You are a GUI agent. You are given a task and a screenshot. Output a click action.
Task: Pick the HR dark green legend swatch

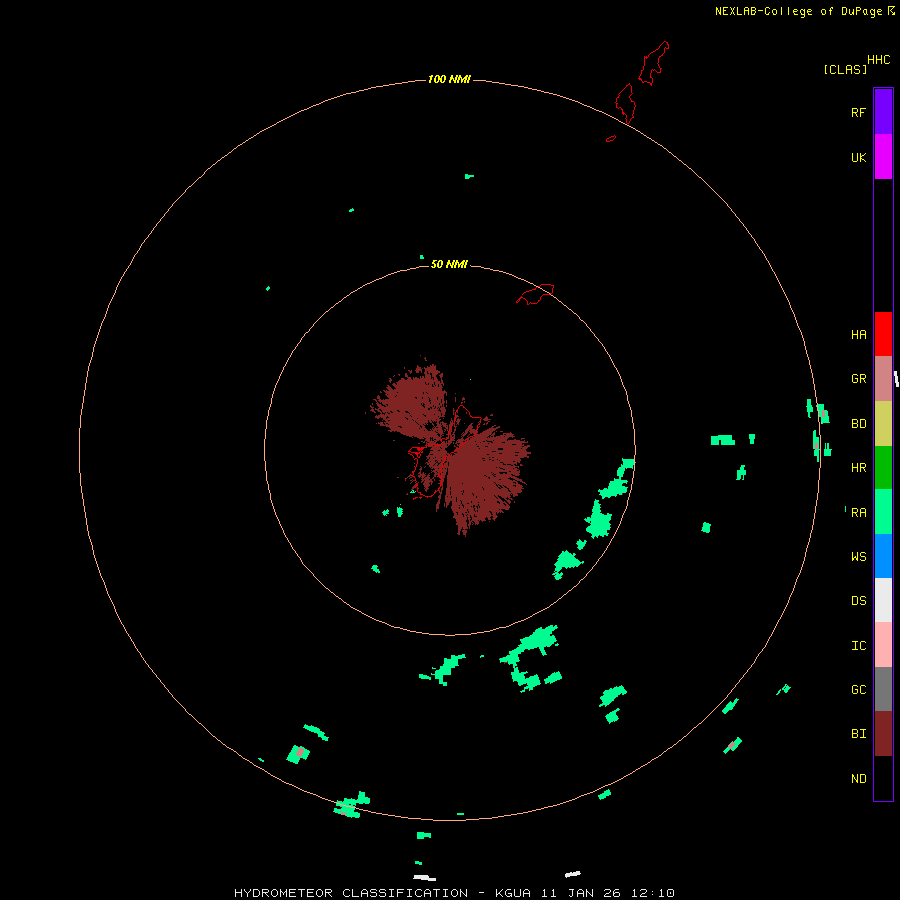coord(883,468)
